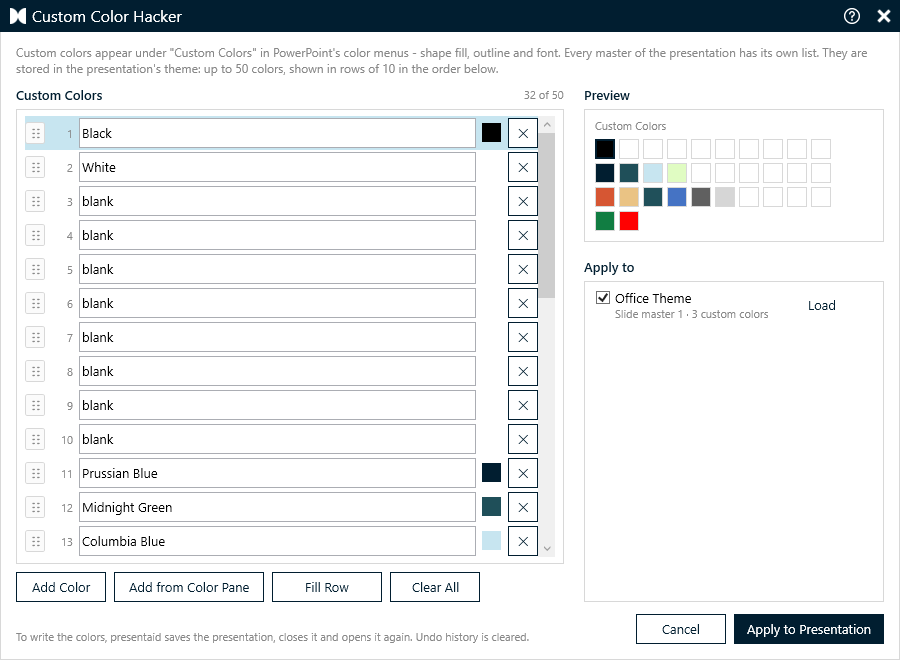
Task: Delete blank row 6 using its X
Action: click(523, 304)
